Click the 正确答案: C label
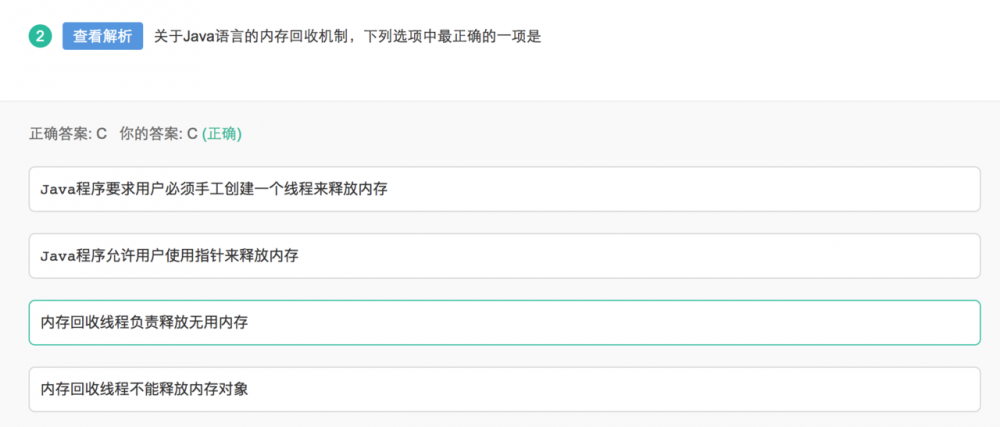 [68, 133]
